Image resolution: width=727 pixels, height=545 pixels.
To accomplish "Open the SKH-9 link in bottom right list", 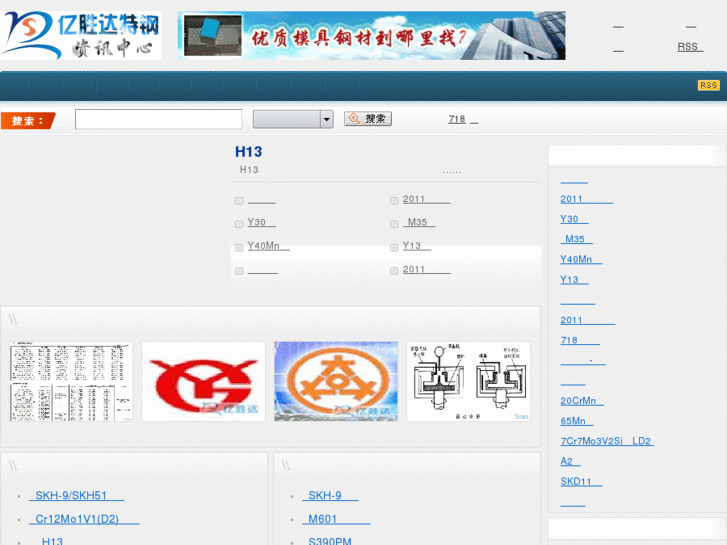I will tap(330, 495).
